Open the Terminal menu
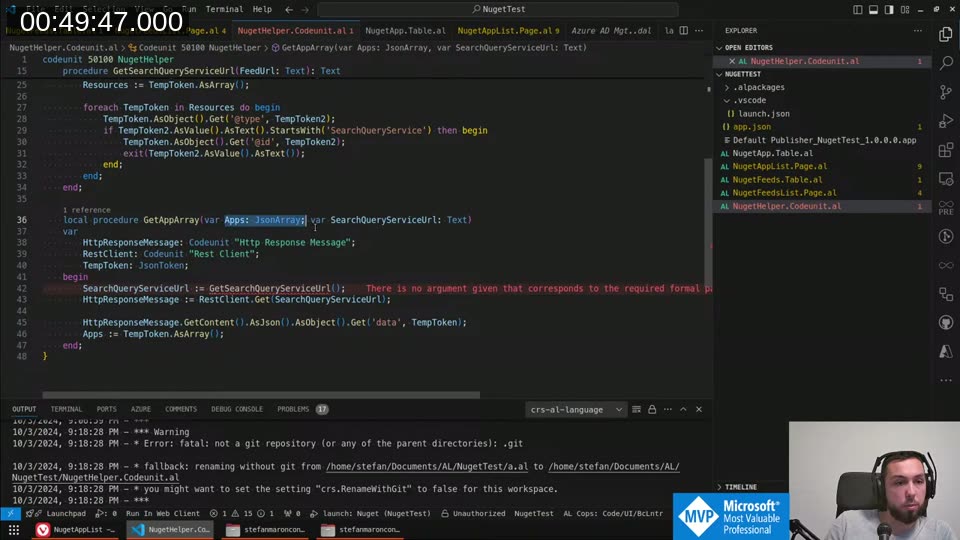This screenshot has width=960, height=540. click(224, 9)
